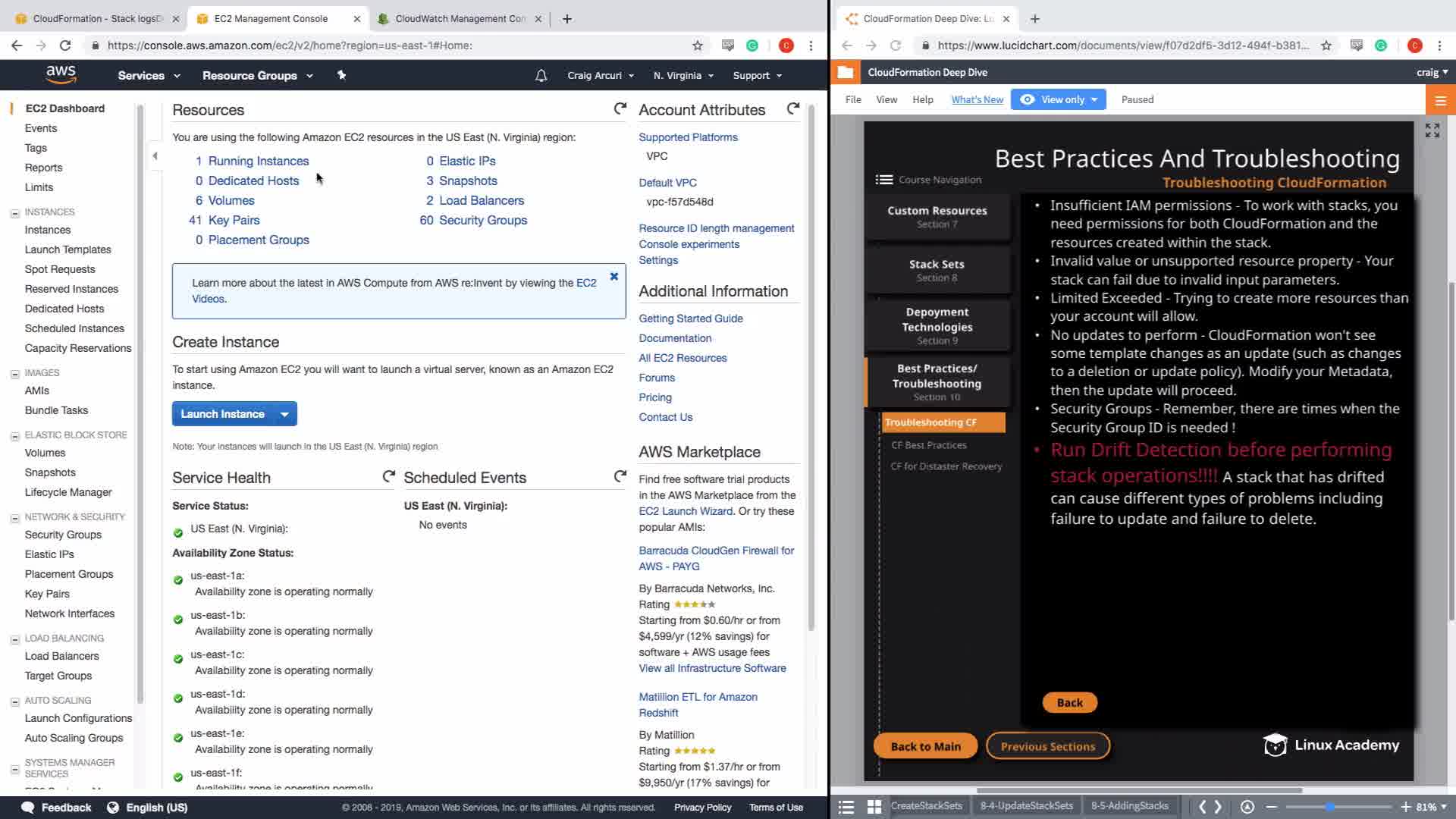
Task: Switch to Lucidchart page grid view
Action: pos(874,807)
